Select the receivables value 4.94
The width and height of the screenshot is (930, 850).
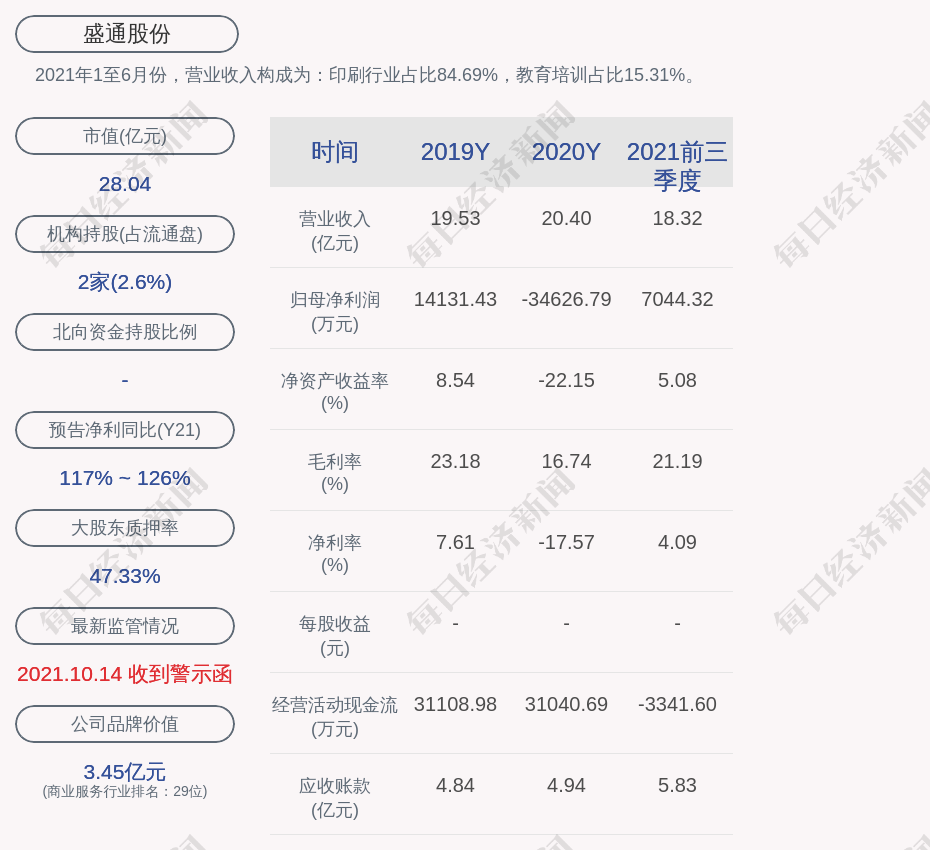tap(566, 785)
